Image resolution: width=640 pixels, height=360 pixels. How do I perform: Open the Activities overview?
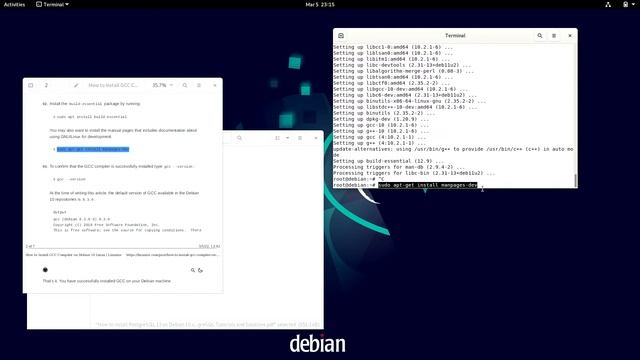[14, 4]
